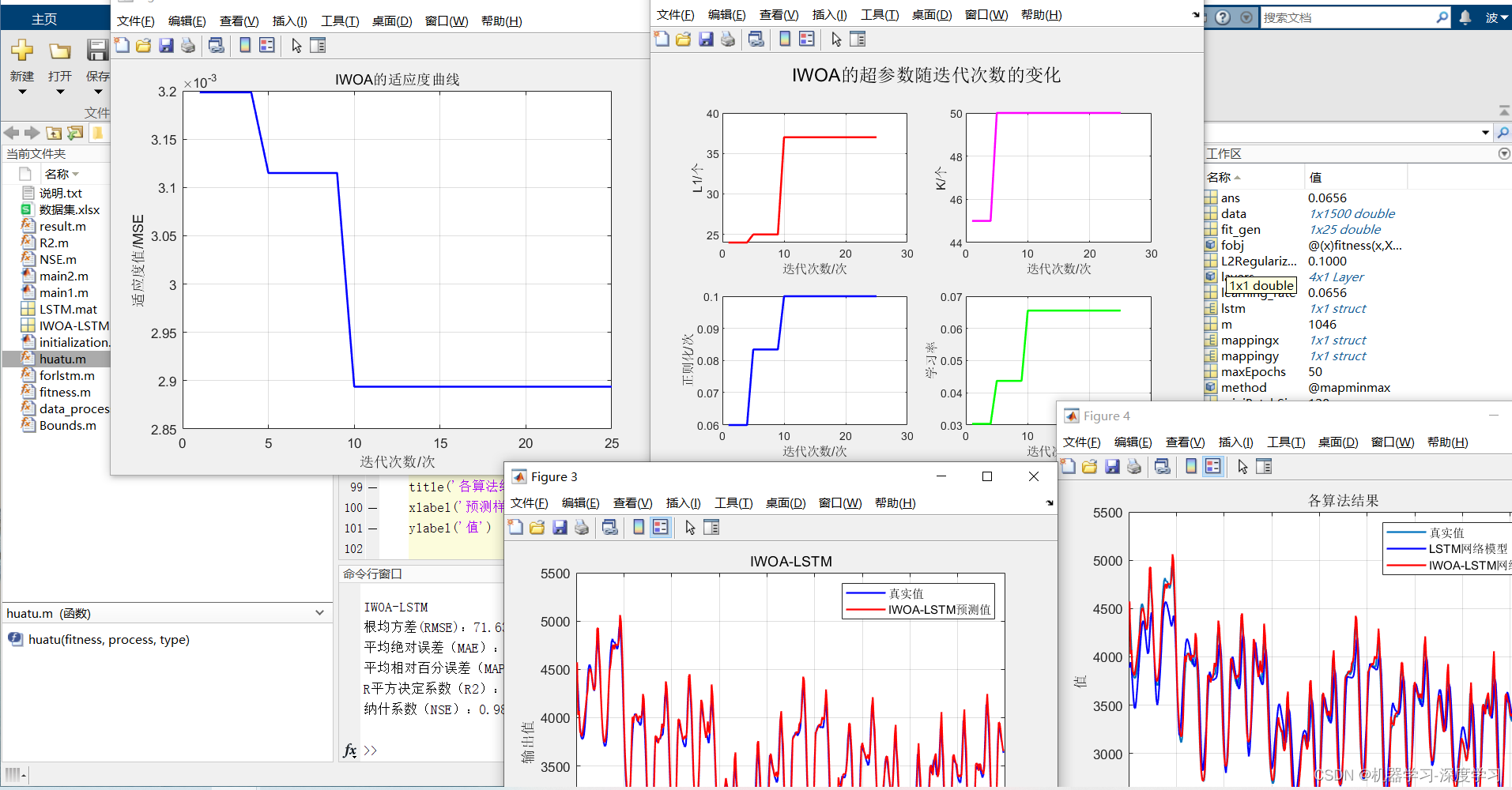1512x790 pixels.
Task: Click Save icon in Figure 4 toolbar
Action: [1112, 466]
